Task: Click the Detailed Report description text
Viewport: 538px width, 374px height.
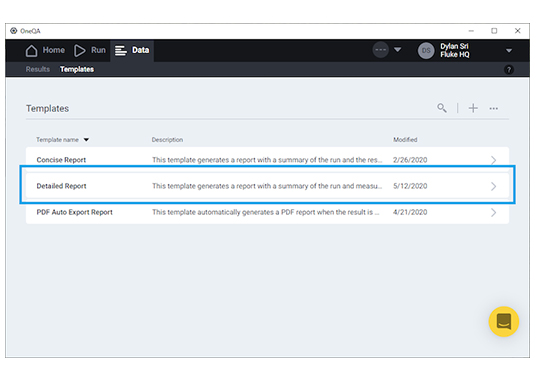Action: coord(267,186)
